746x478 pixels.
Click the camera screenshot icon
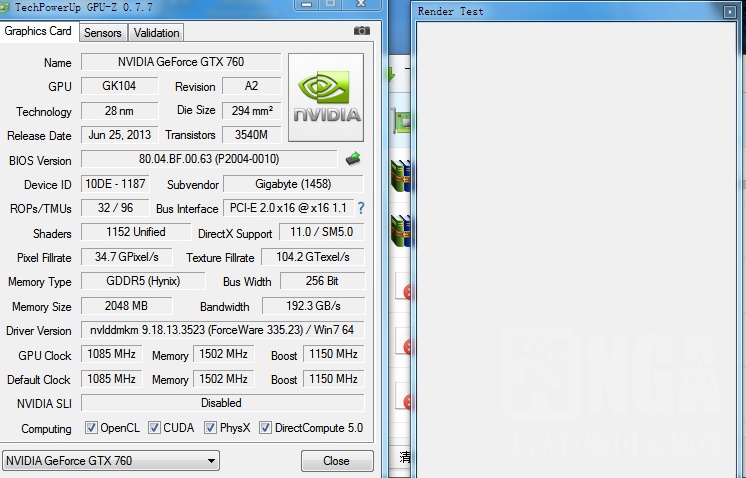click(362, 31)
